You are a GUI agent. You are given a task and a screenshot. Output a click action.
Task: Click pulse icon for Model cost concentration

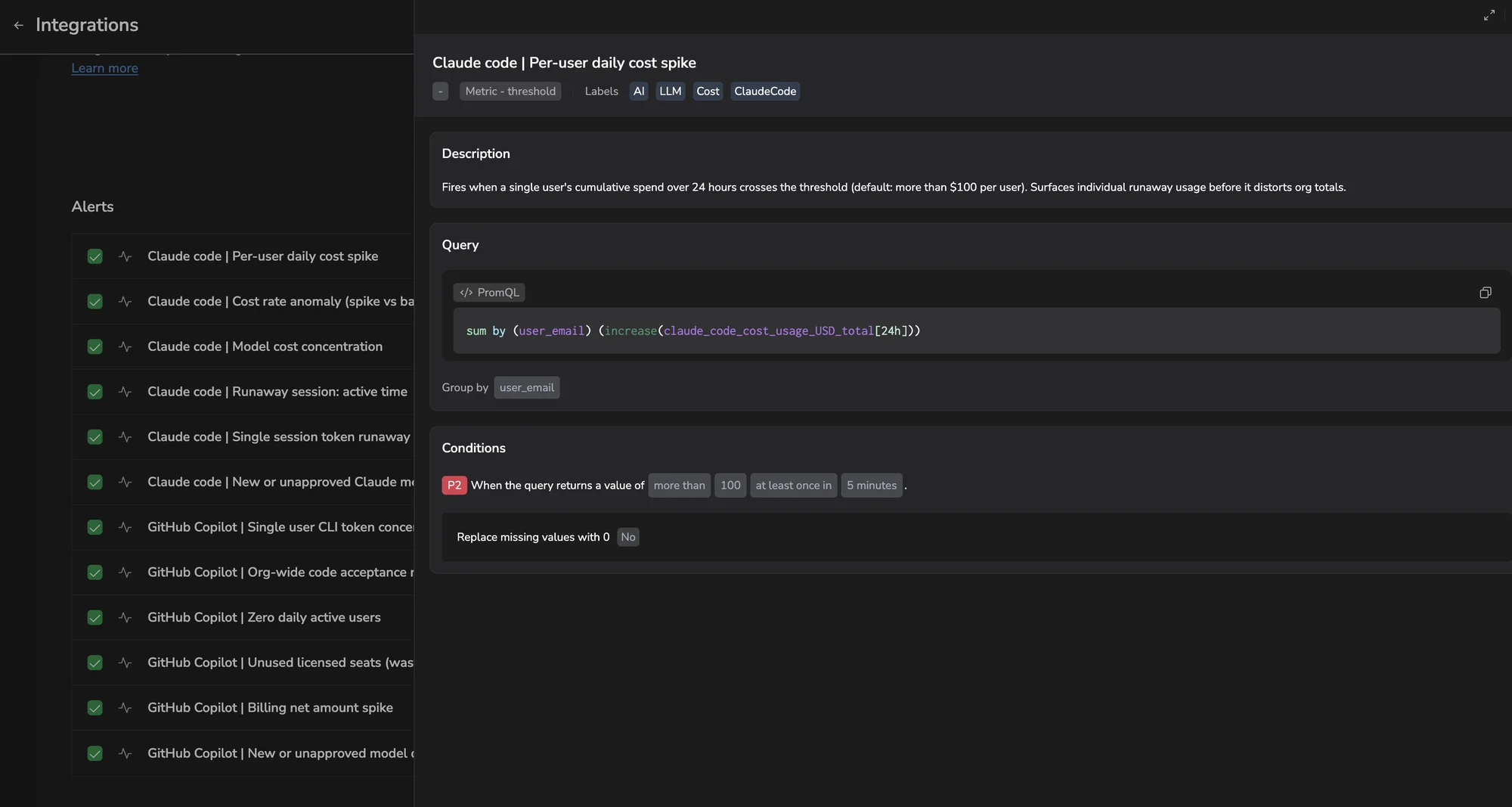point(125,346)
